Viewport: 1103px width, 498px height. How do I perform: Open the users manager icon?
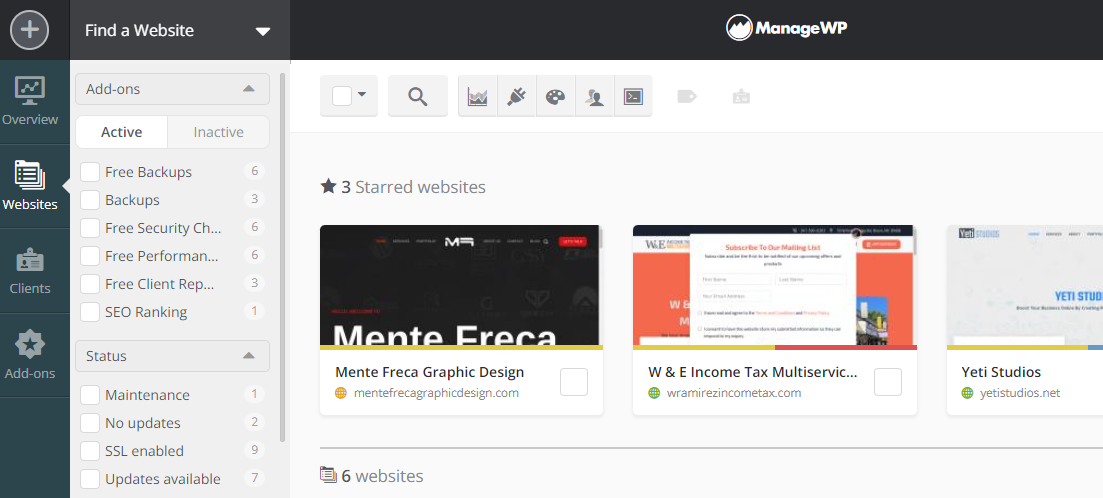(595, 96)
